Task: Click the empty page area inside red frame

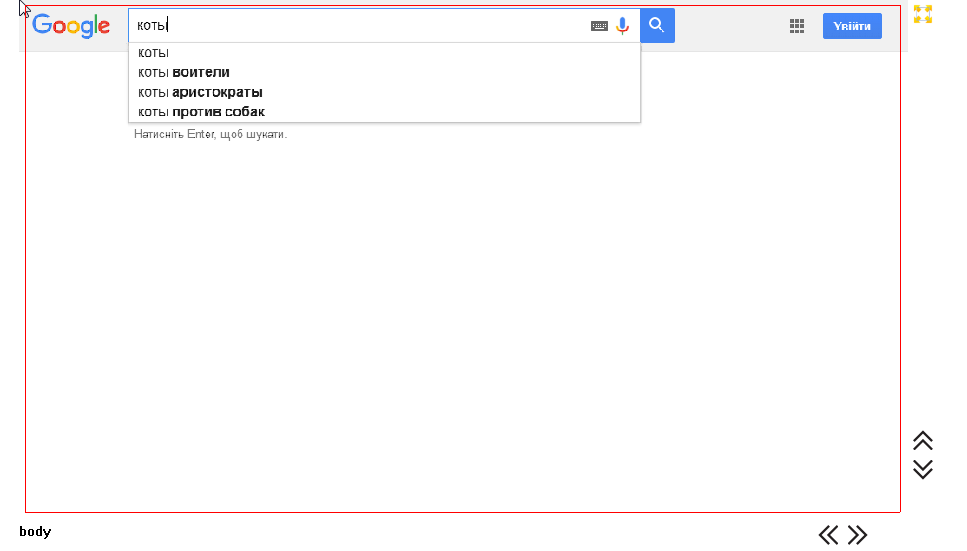Action: (460, 320)
